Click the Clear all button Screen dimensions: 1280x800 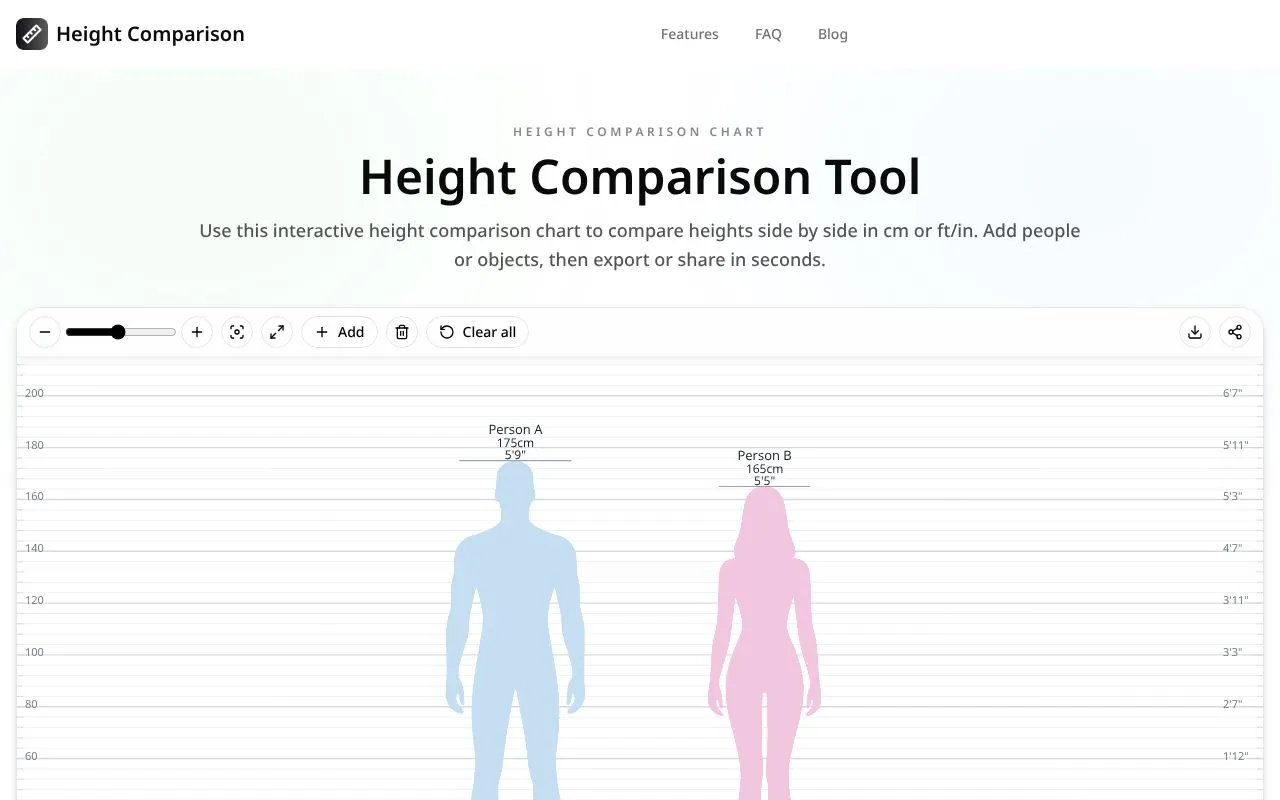coord(477,332)
